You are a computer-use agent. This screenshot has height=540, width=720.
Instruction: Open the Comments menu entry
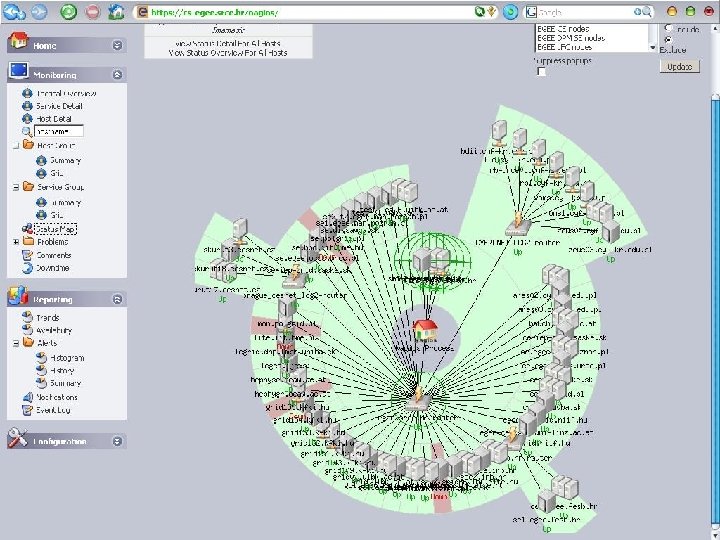click(x=54, y=255)
